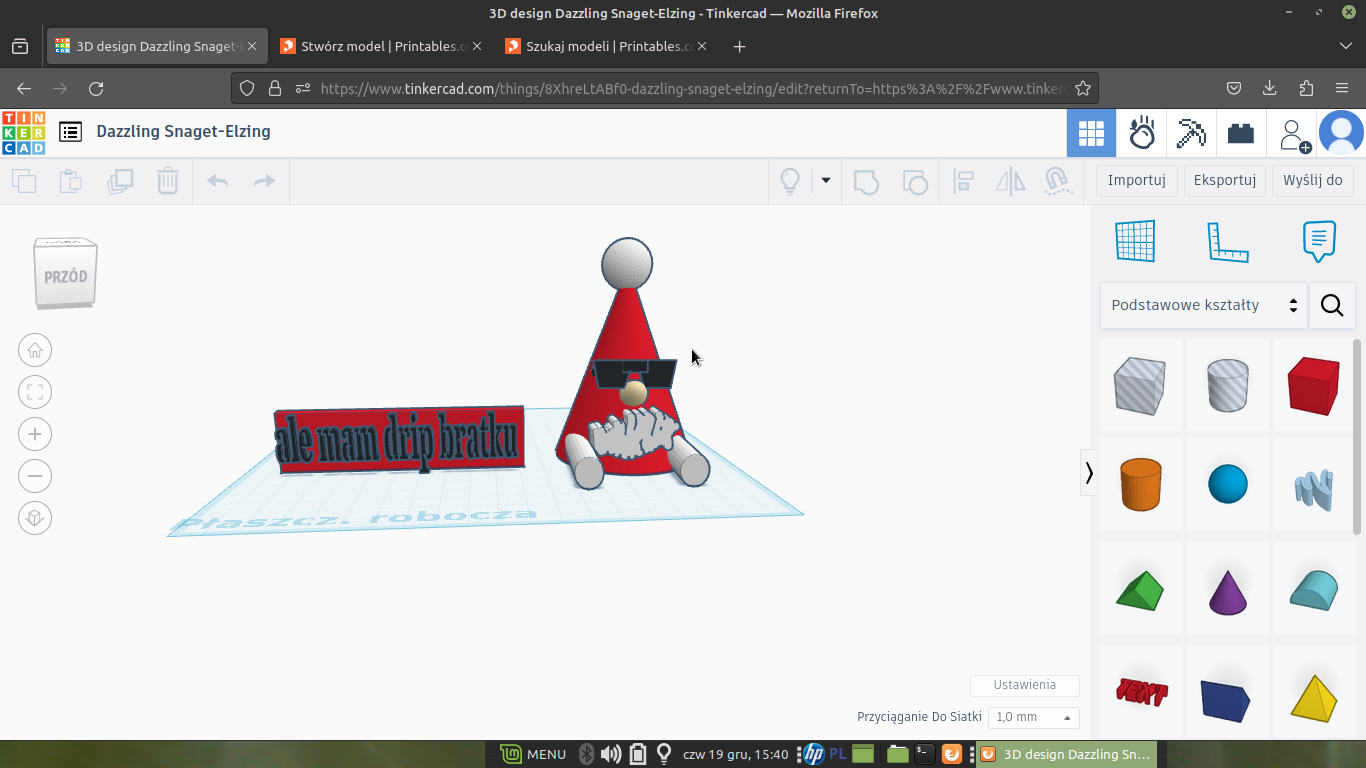
Task: Open Podstawowe kształty shapes dropdown
Action: pyautogui.click(x=1204, y=305)
